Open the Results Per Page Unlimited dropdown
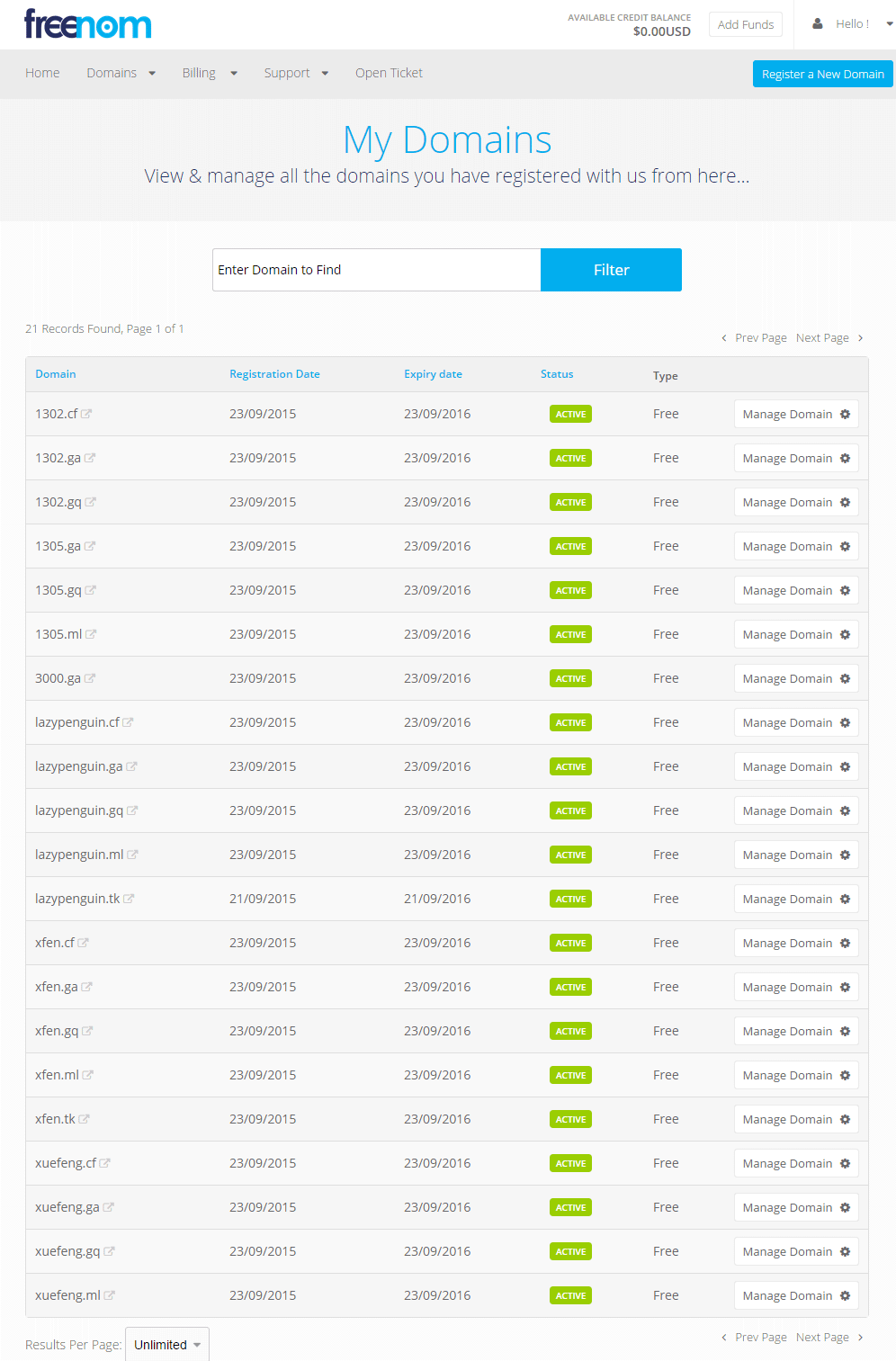The width and height of the screenshot is (896, 1361). coord(167,1345)
